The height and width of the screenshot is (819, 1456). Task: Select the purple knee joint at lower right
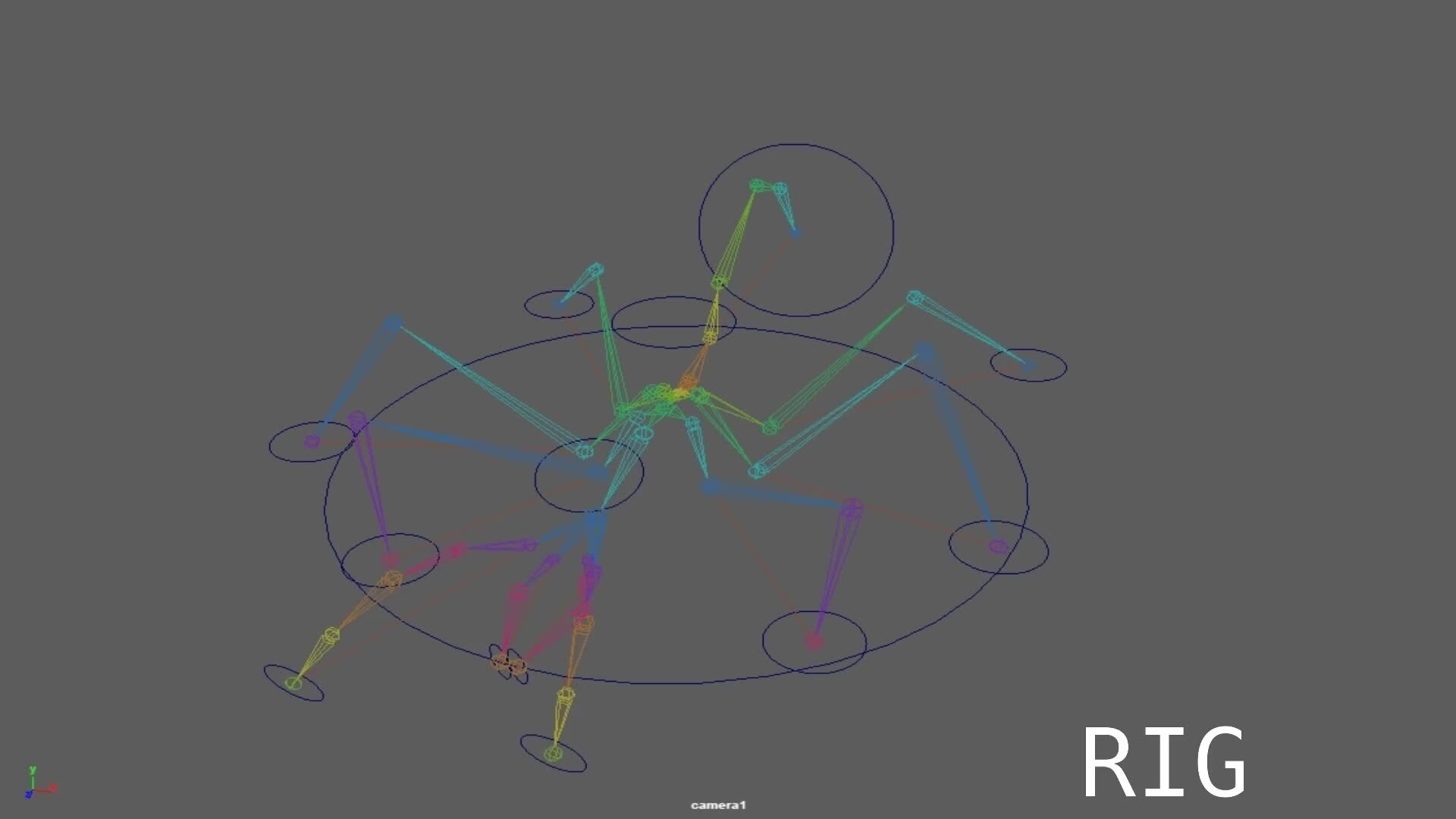point(852,508)
